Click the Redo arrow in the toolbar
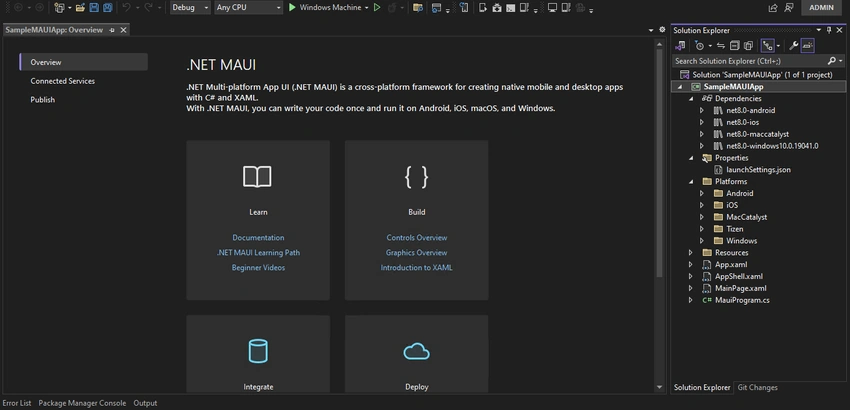 148,8
